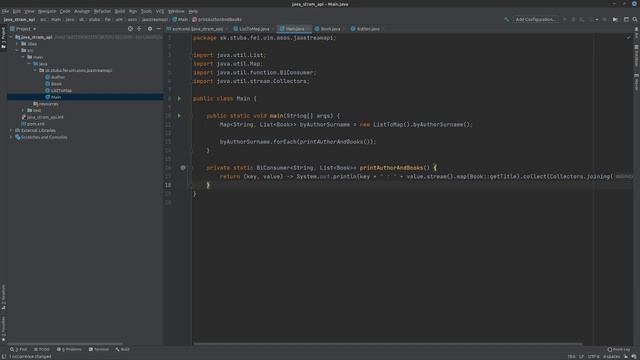Click the Search Everywhere magnifier icon
This screenshot has height=360, width=640.
pos(635,19)
